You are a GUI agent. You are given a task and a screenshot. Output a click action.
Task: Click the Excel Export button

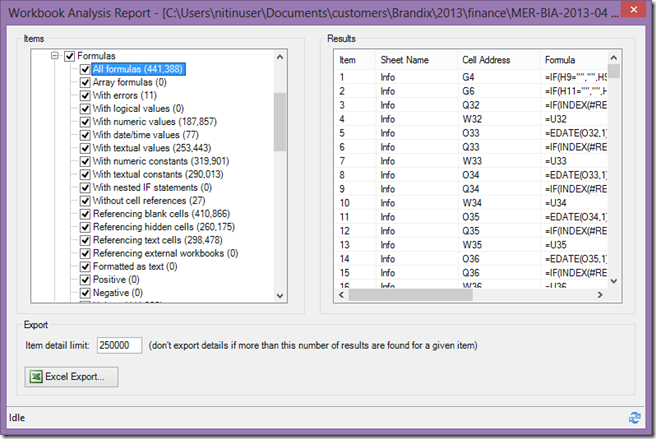72,377
